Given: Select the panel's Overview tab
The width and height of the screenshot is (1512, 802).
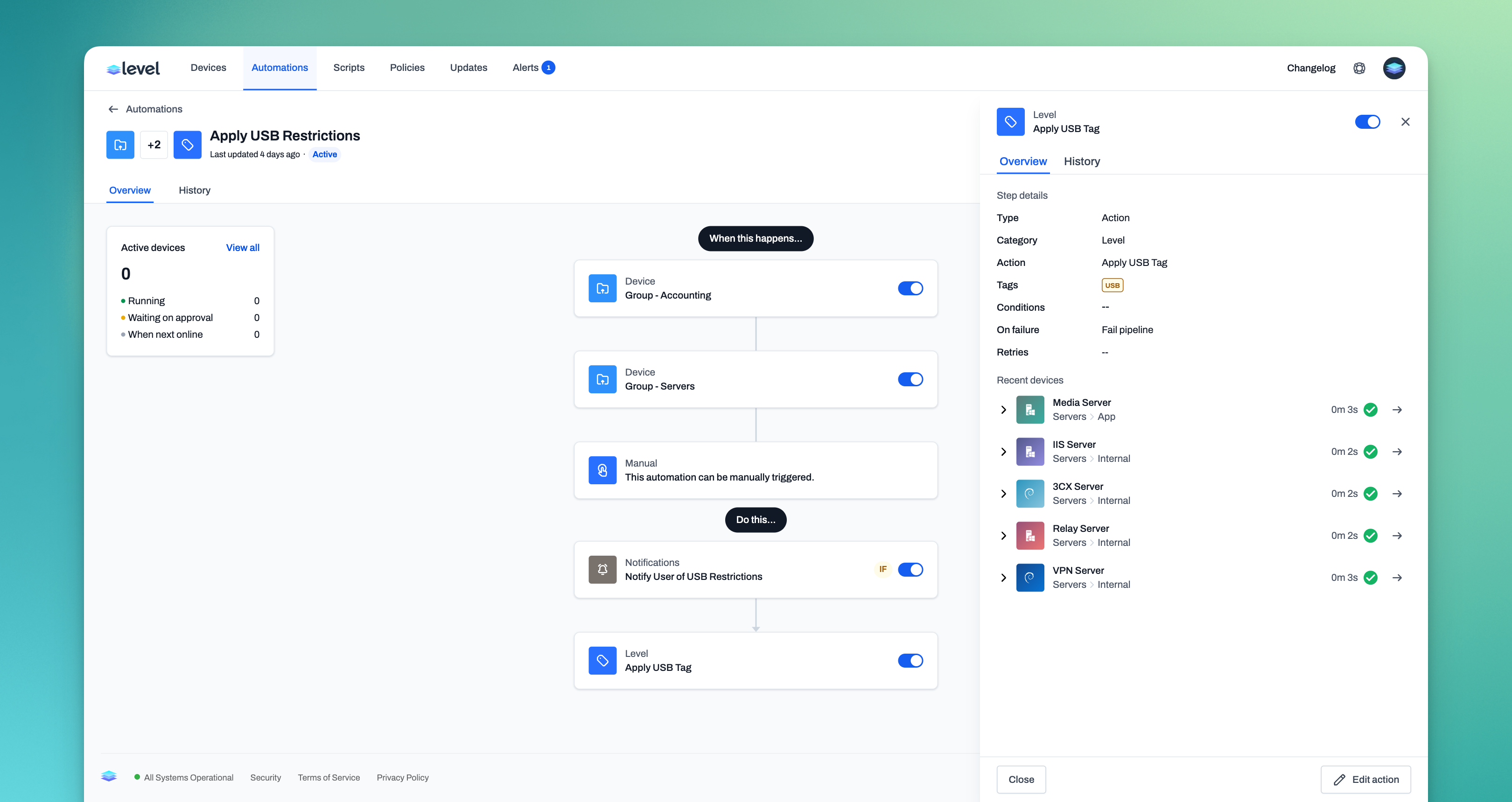Looking at the screenshot, I should (x=1022, y=161).
